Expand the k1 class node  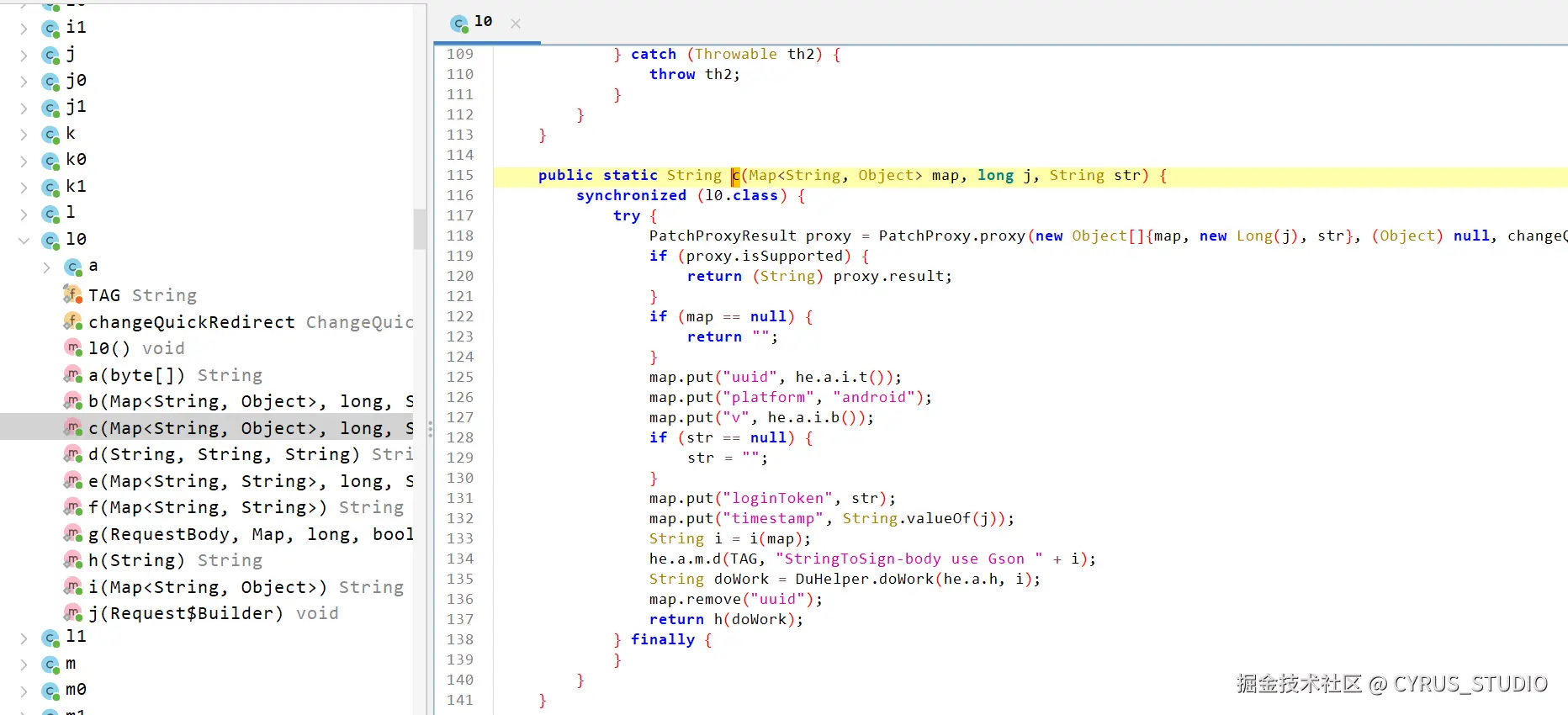pyautogui.click(x=24, y=188)
